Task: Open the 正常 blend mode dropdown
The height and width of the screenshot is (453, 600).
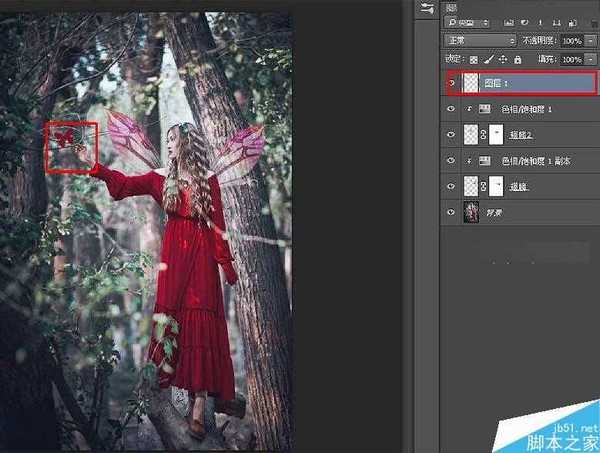Action: [479, 41]
